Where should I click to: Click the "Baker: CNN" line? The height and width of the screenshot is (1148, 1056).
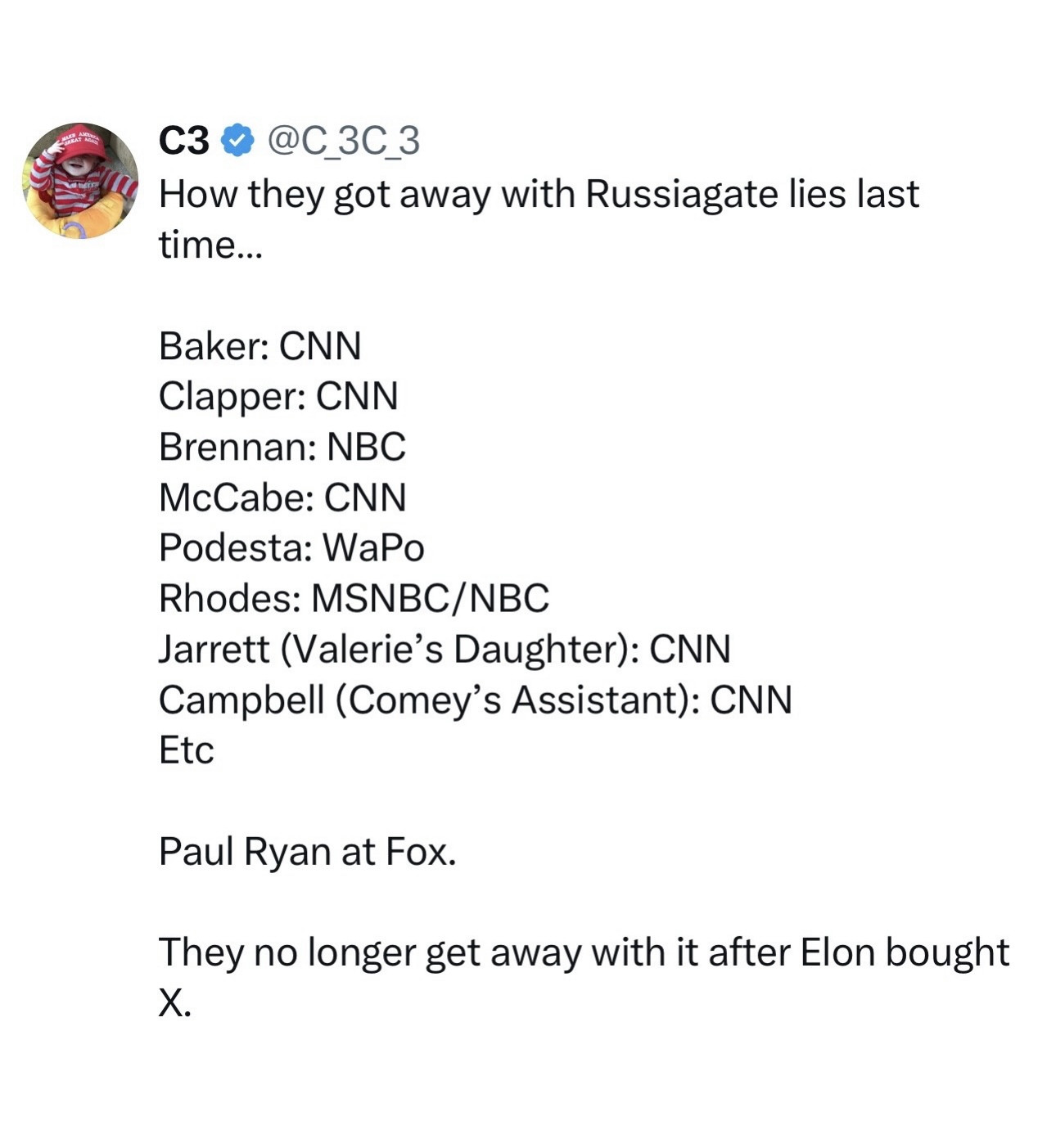(x=259, y=346)
